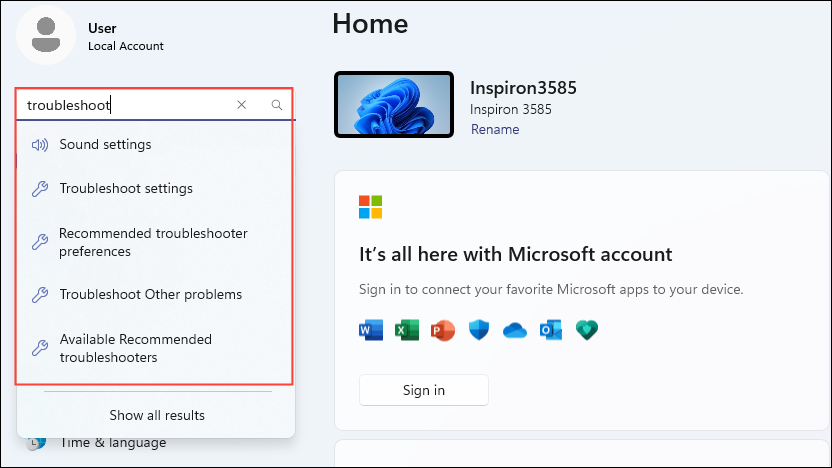This screenshot has width=832, height=468.
Task: Select Troubleshoot Other problems result
Action: tap(155, 294)
